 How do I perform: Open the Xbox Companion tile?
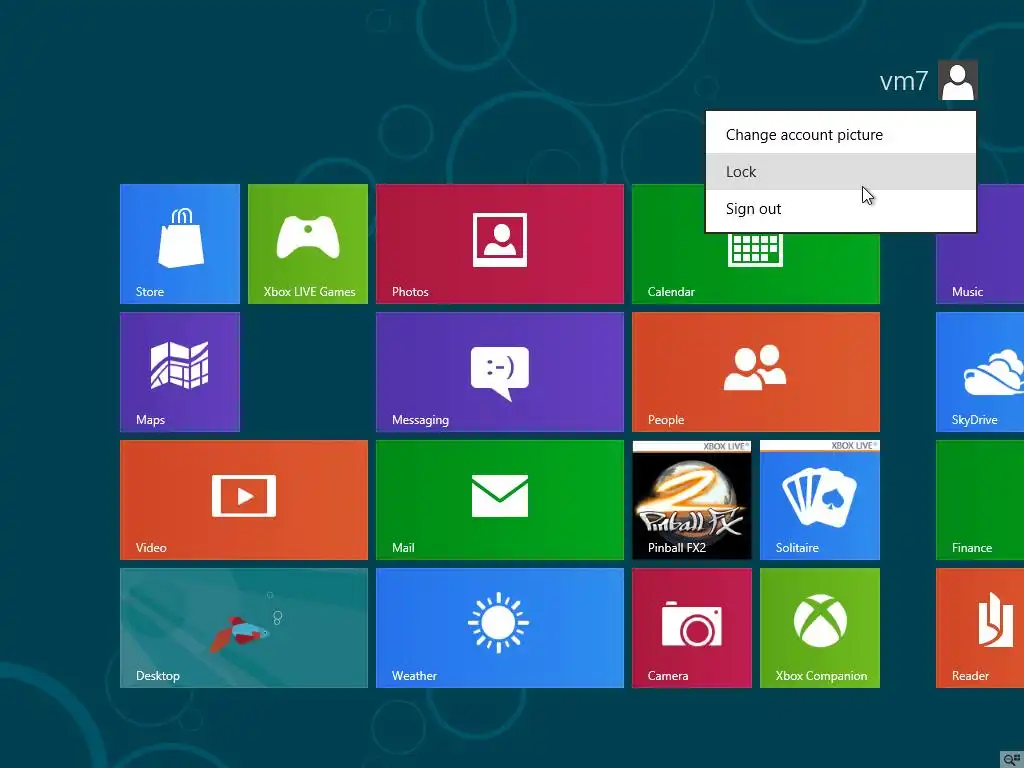point(820,628)
